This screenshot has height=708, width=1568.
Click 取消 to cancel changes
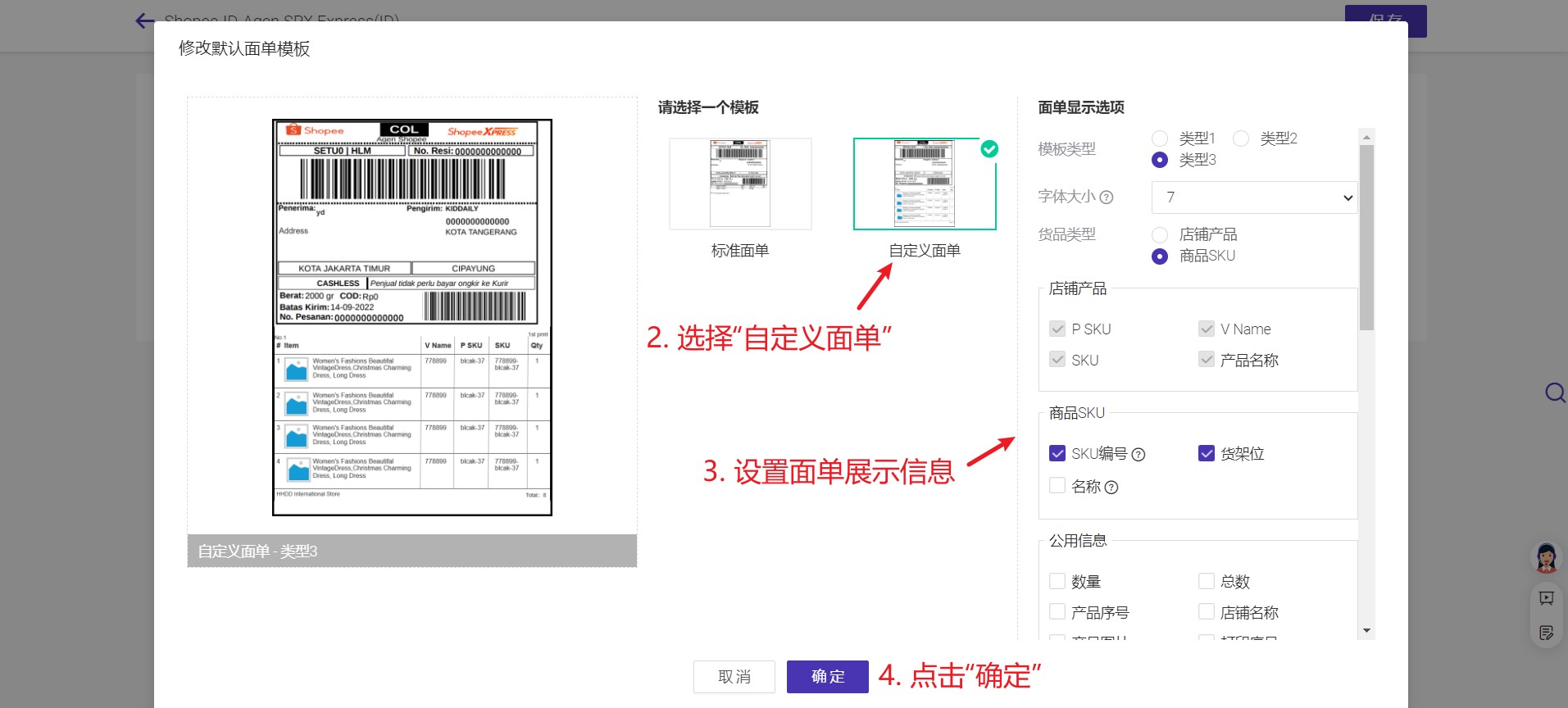pyautogui.click(x=734, y=677)
